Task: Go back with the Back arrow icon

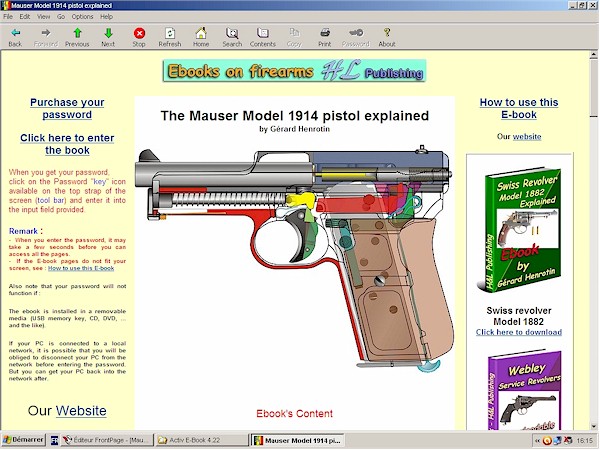Action: point(15,37)
